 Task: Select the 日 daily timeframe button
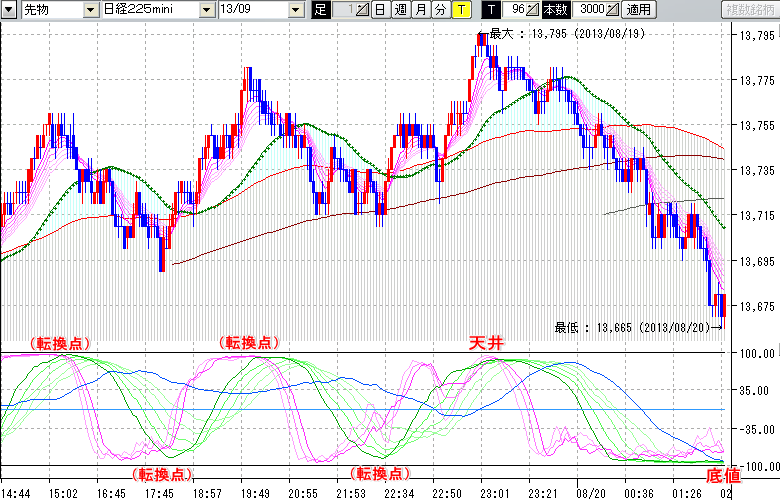click(x=379, y=10)
